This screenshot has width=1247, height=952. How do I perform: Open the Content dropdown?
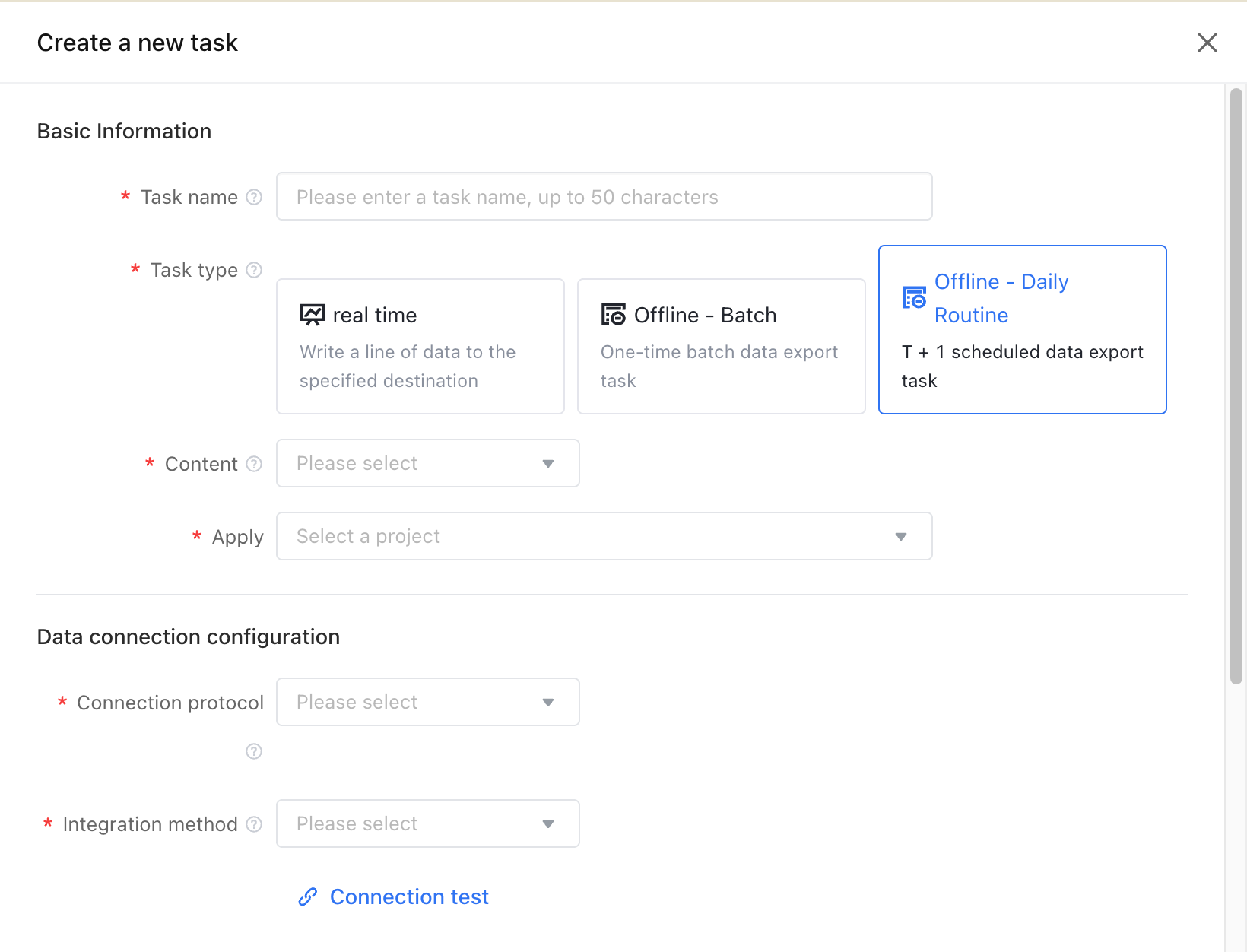[x=428, y=463]
